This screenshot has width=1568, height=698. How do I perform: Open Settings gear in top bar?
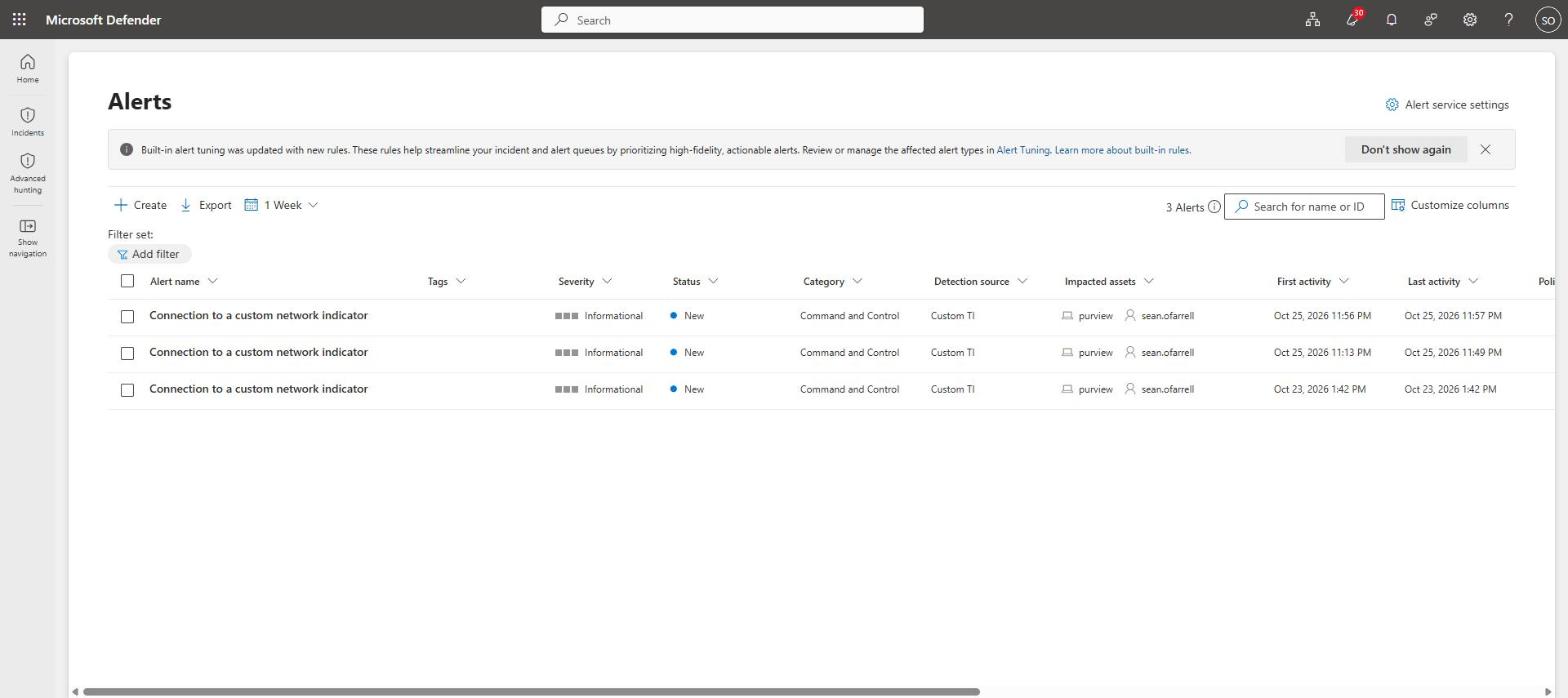click(1469, 19)
